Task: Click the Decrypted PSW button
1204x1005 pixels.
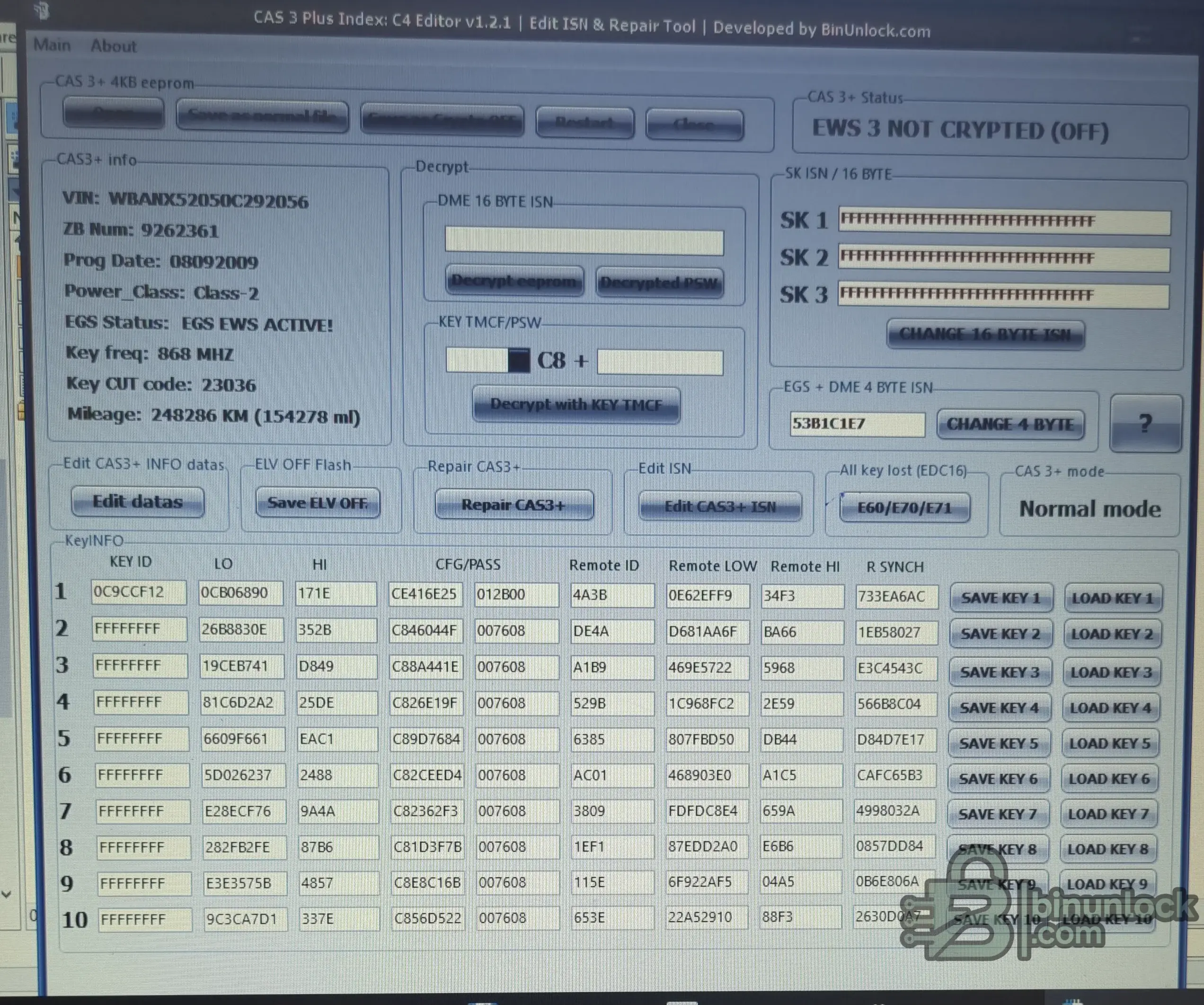Action: tap(659, 283)
